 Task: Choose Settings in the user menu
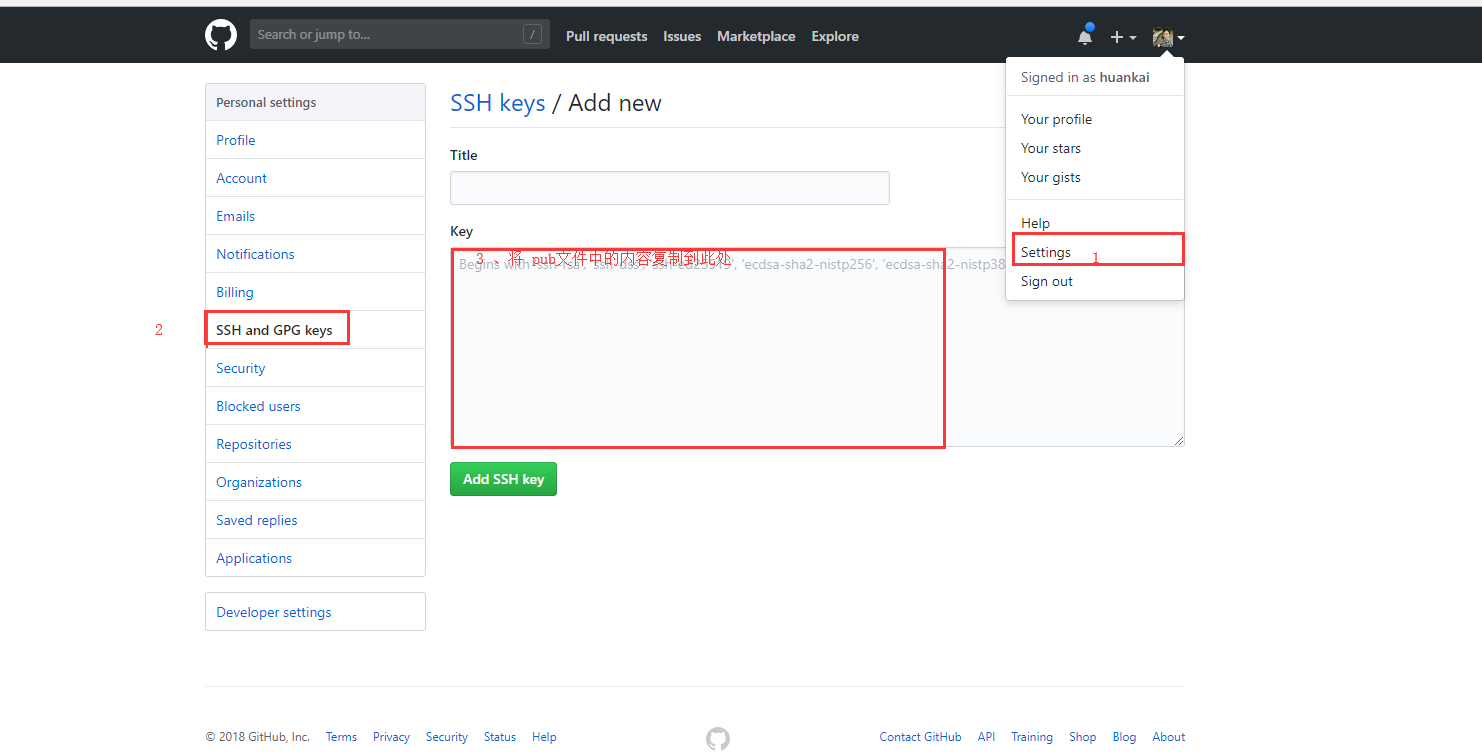(x=1095, y=252)
